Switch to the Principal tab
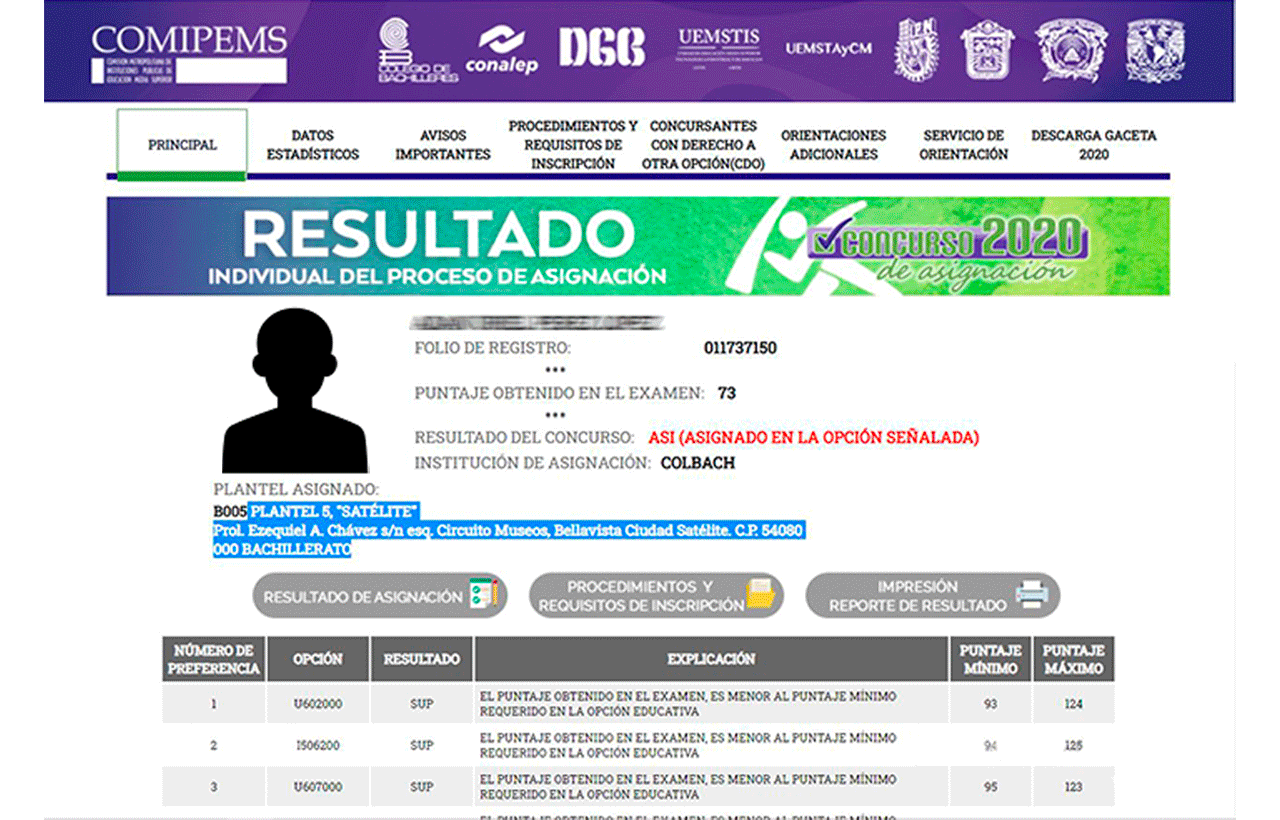The image size is (1280, 820). 180,143
